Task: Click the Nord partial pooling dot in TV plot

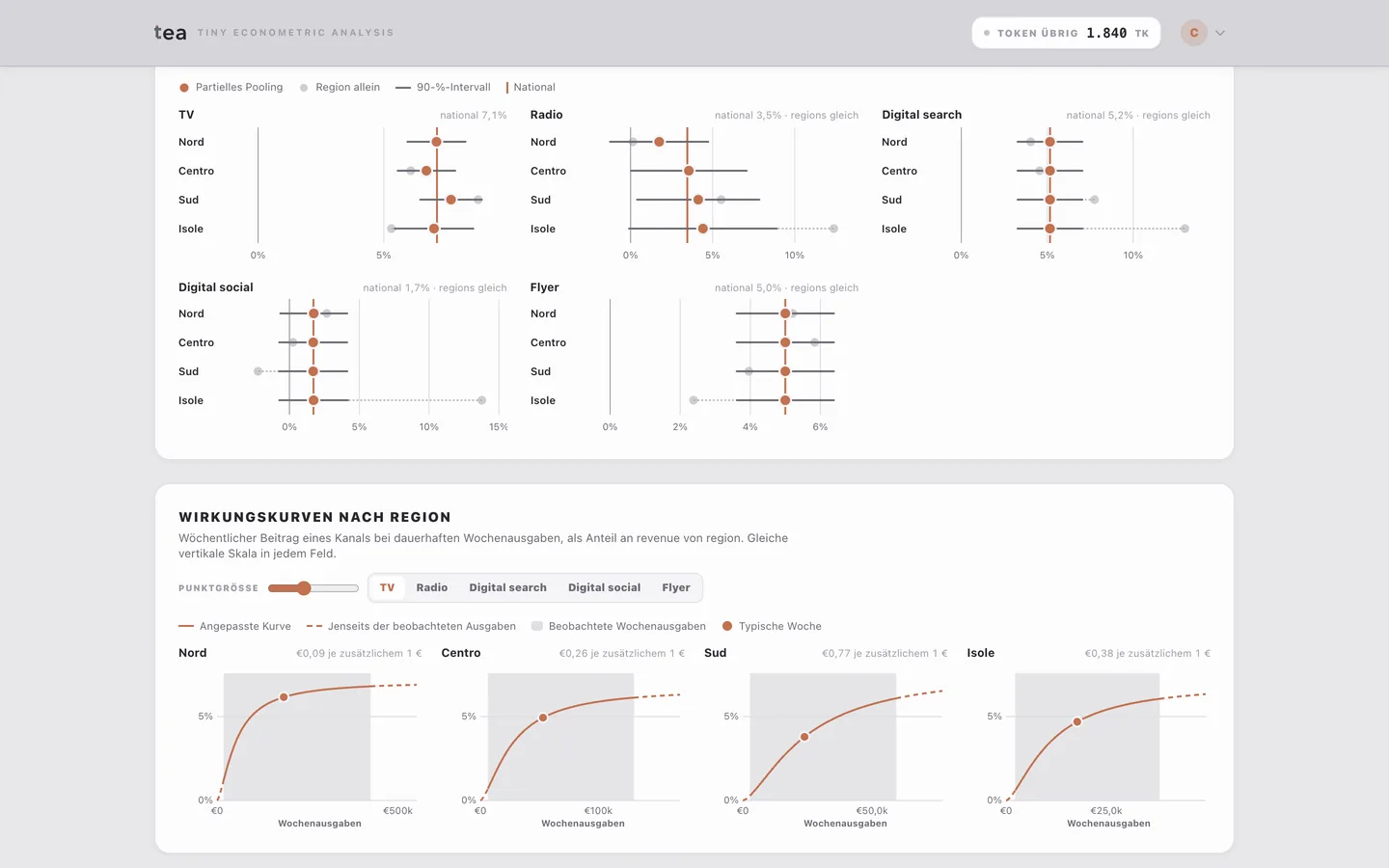Action: coord(436,142)
